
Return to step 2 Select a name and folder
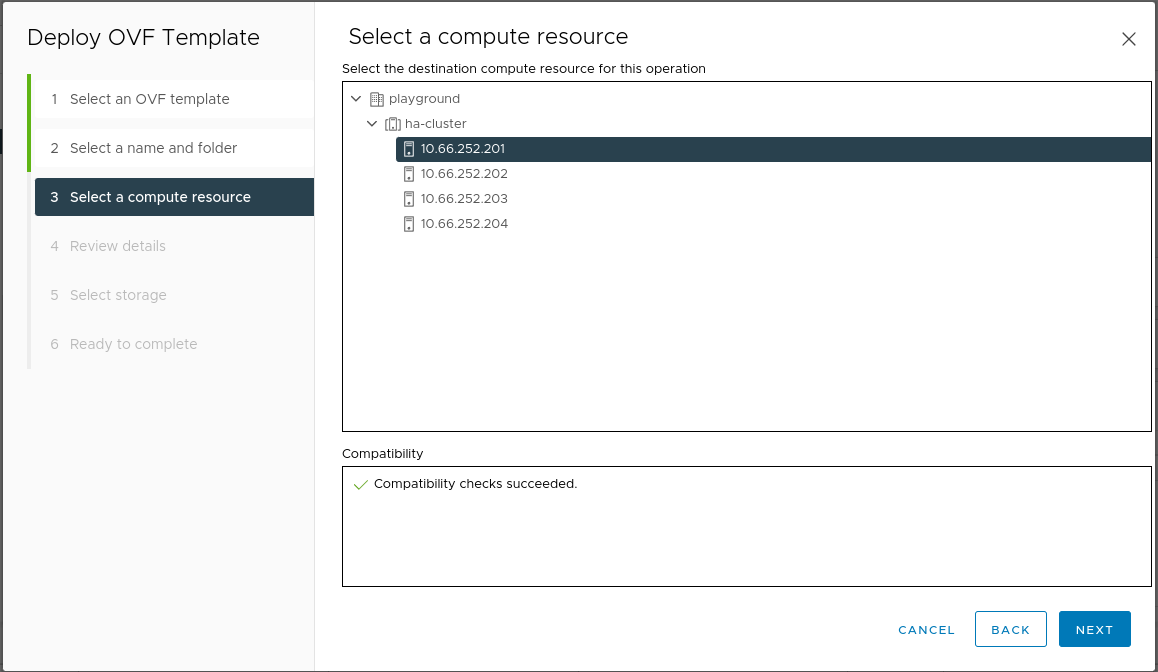point(154,148)
